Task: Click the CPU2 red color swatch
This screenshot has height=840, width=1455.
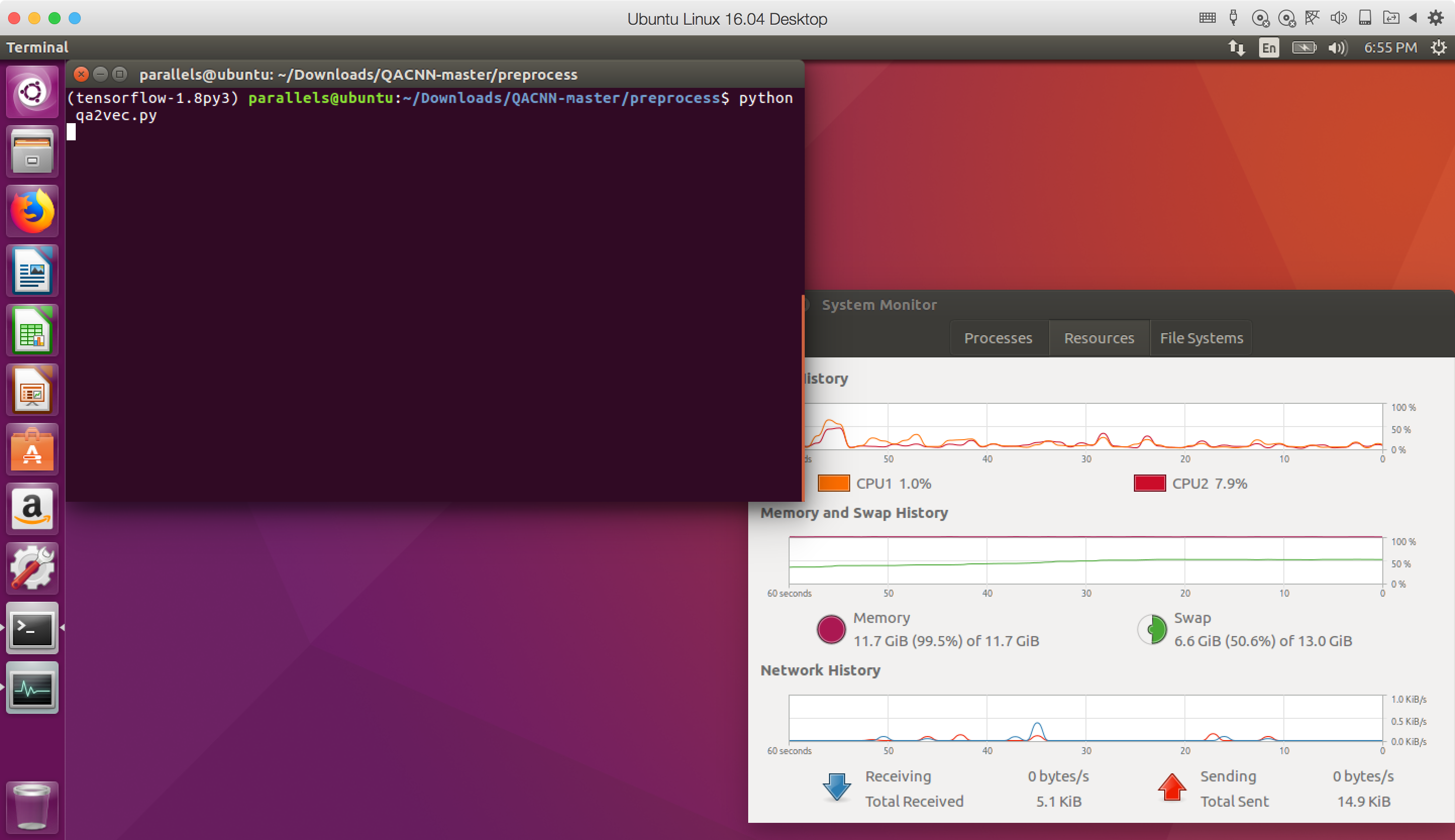Action: click(x=1149, y=484)
